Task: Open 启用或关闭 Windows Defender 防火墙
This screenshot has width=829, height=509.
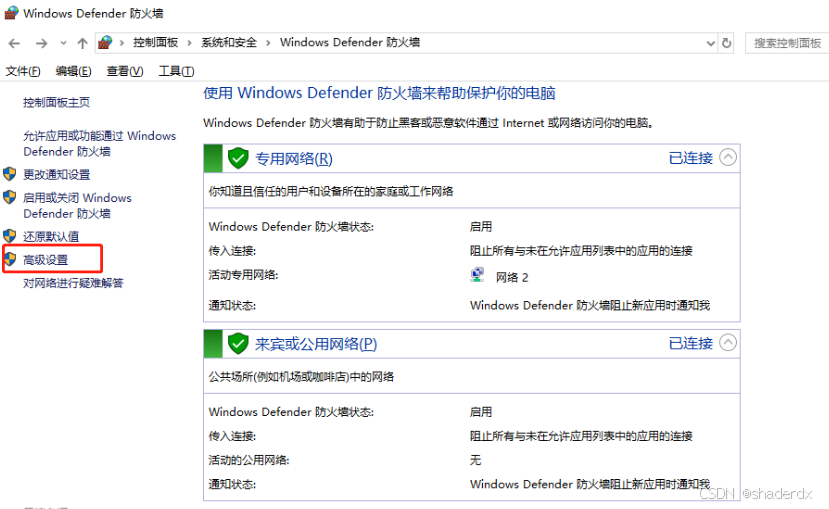Action: pyautogui.click(x=77, y=206)
